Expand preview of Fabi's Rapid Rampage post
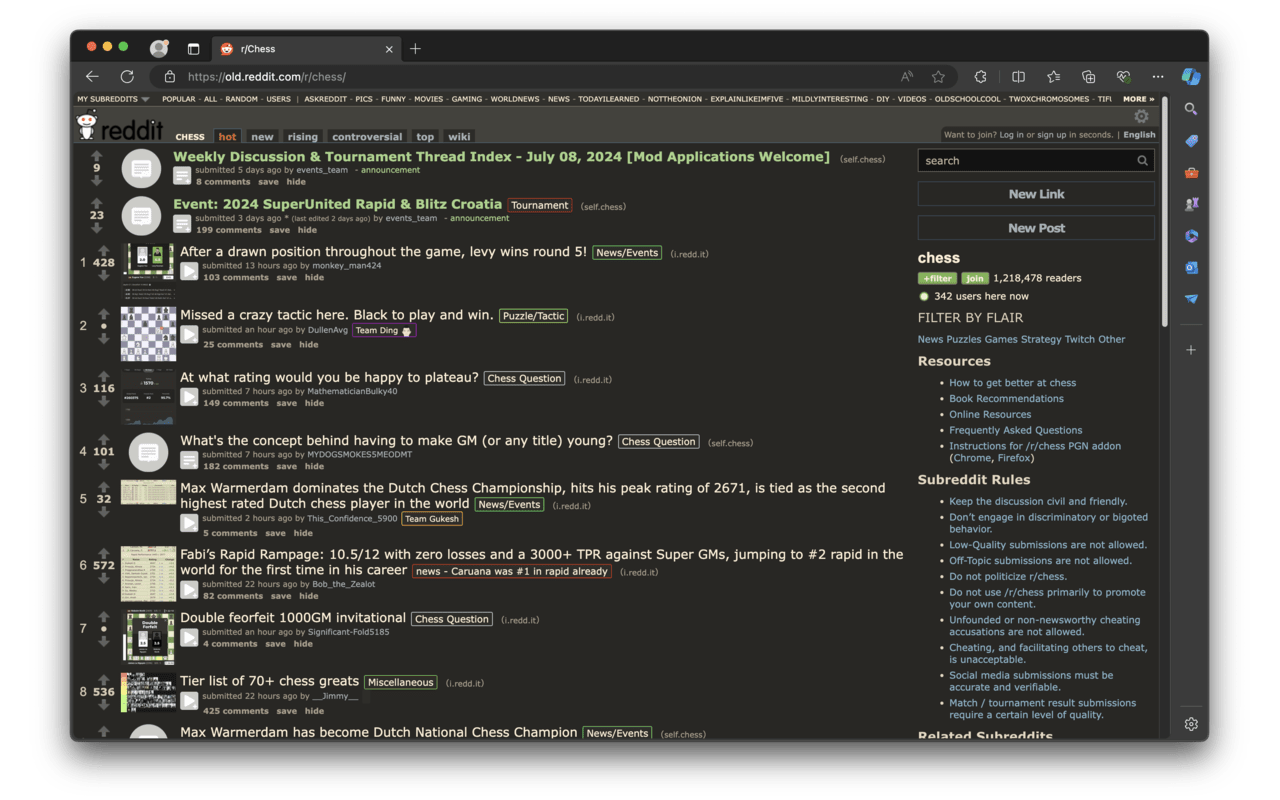Screen dimensions: 1280x800 click(x=189, y=590)
